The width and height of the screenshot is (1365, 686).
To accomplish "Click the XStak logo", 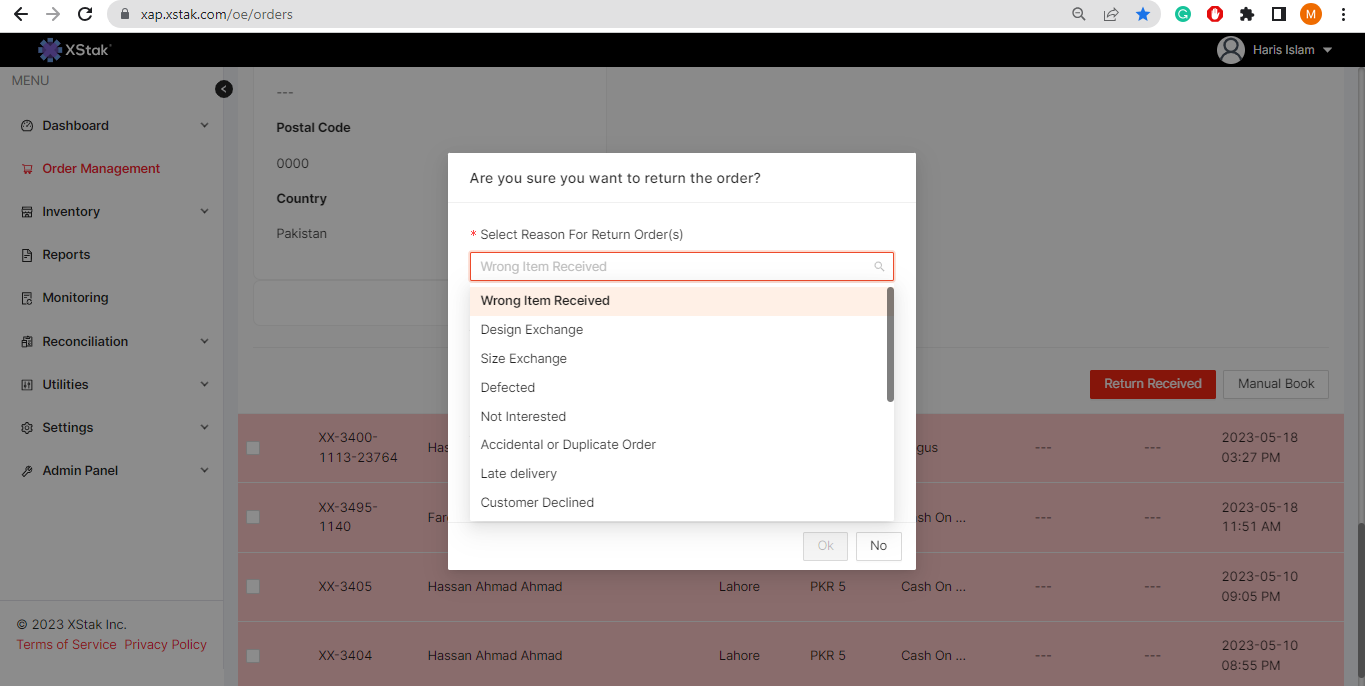I will point(74,50).
